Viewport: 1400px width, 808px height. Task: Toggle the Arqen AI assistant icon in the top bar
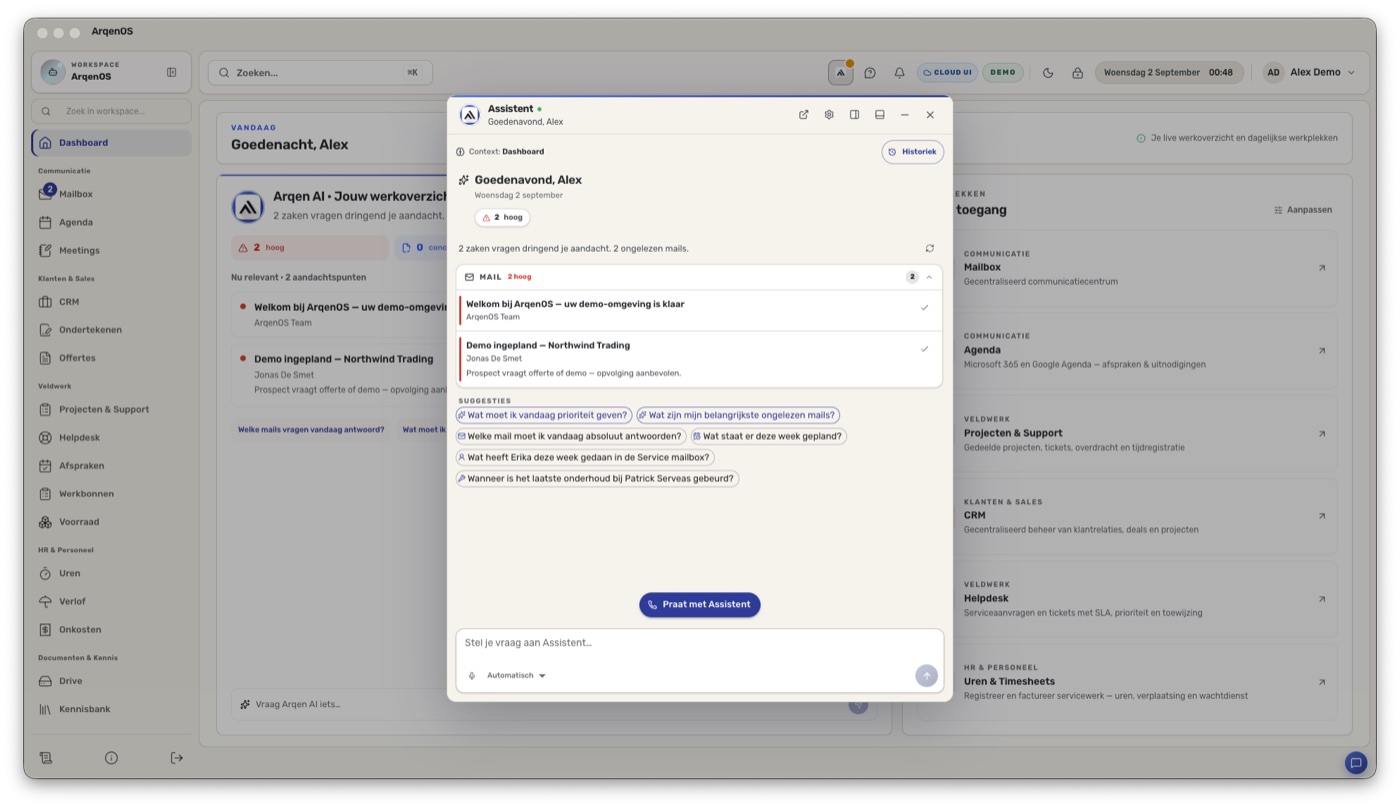pos(841,73)
